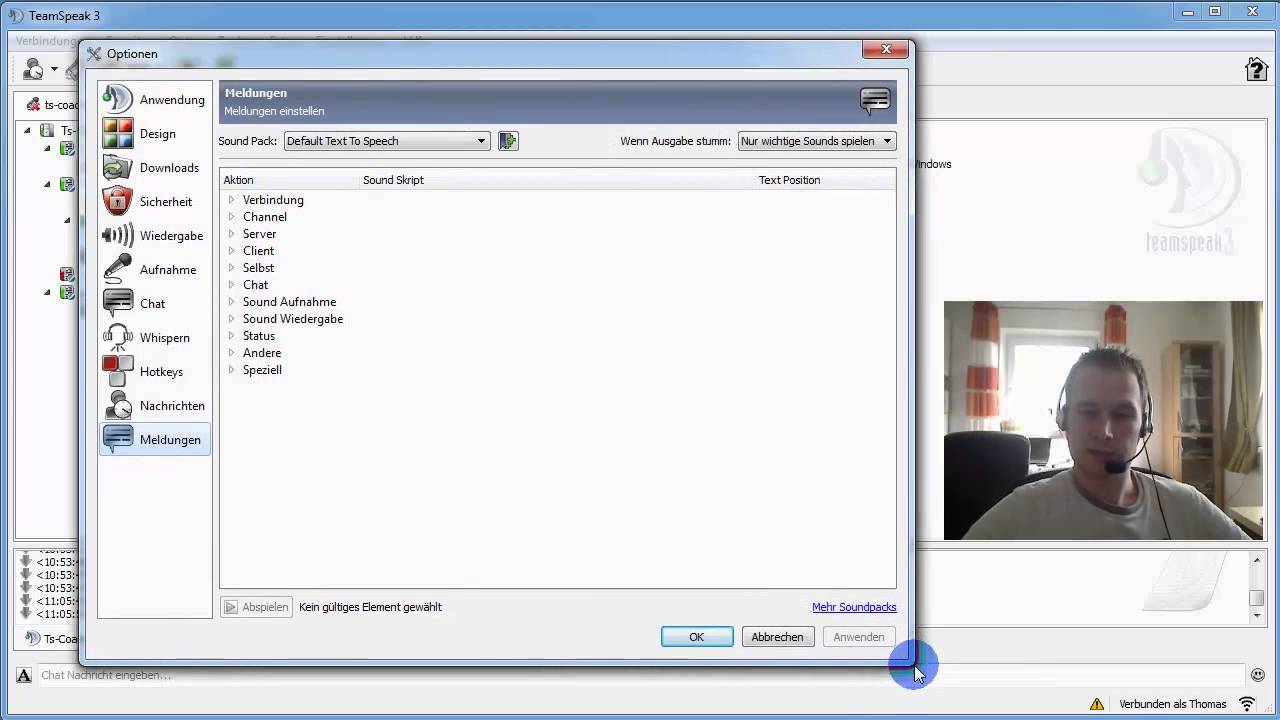
Task: Open the Anwendung options page
Action: tap(155, 99)
